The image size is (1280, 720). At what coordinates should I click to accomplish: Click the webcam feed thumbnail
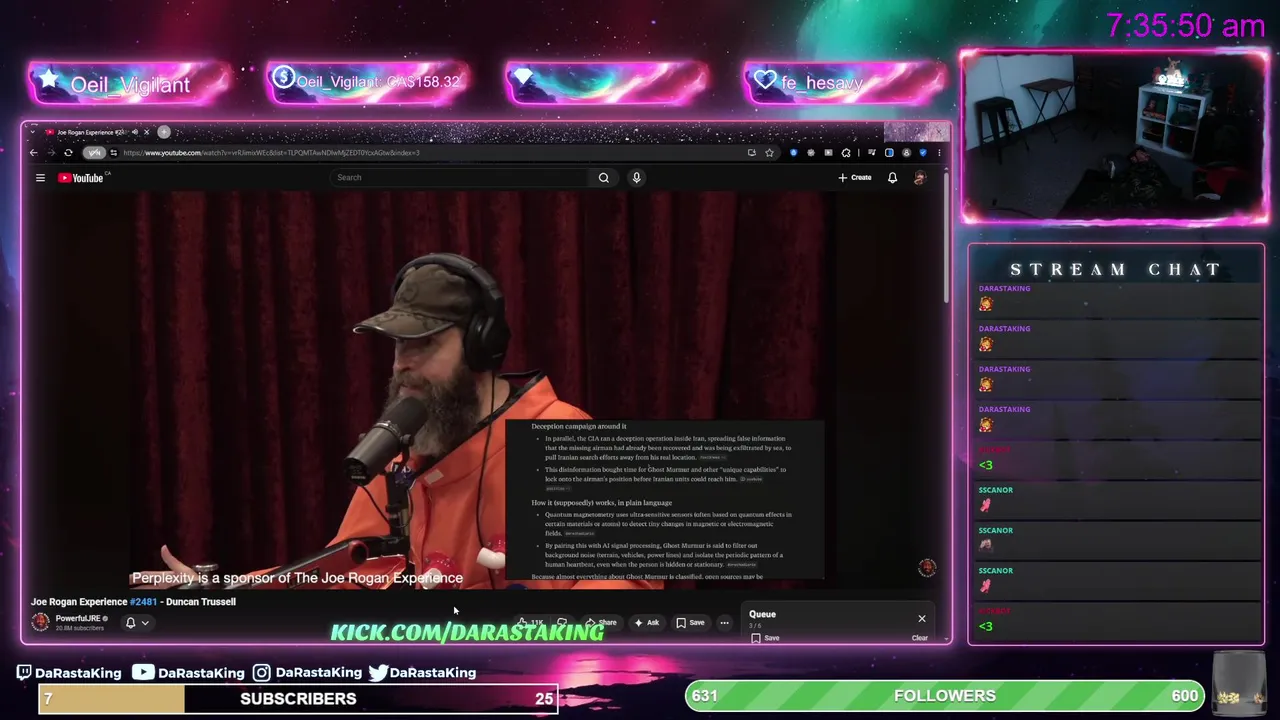1114,137
